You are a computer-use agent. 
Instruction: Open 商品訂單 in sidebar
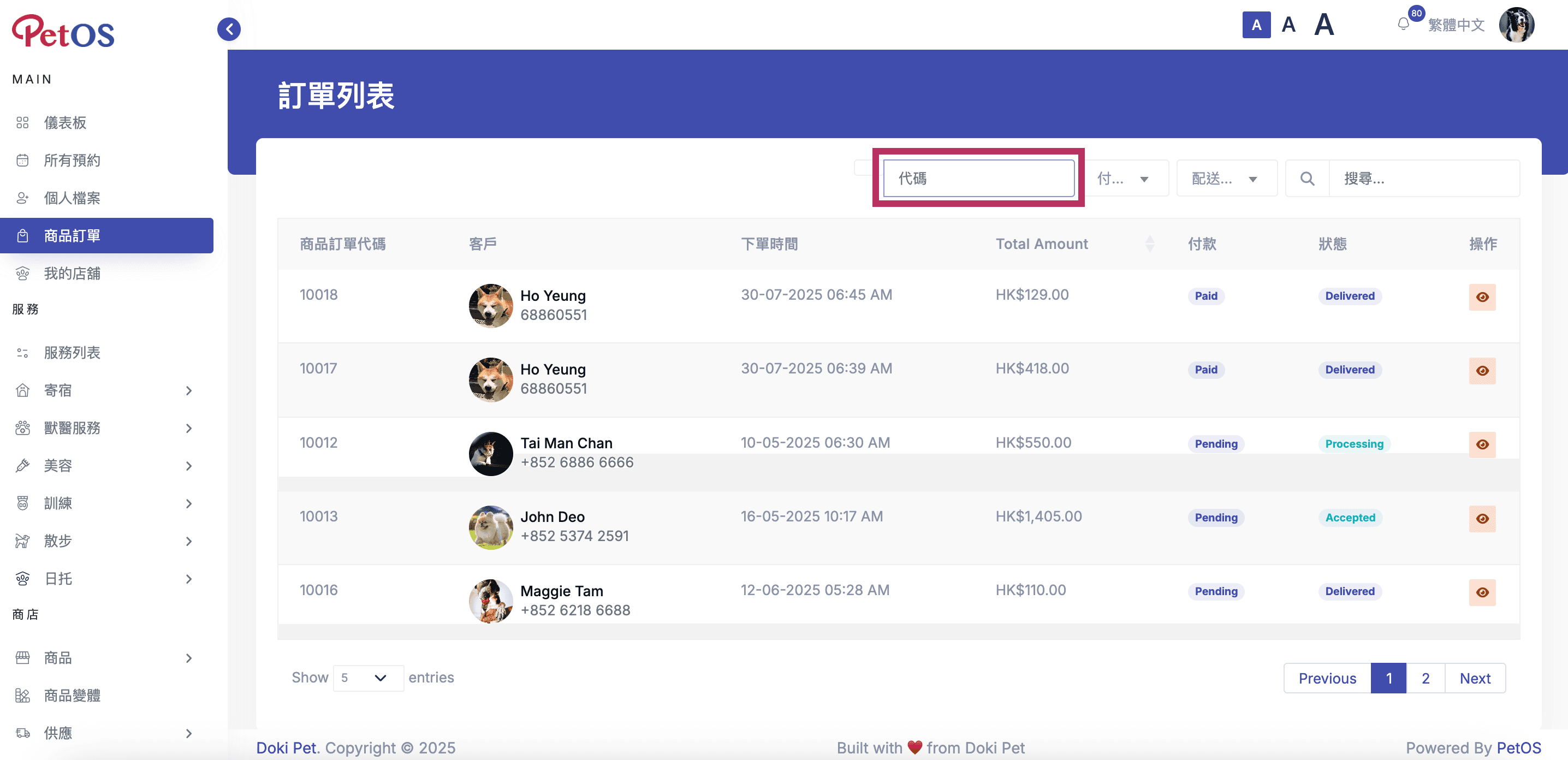(106, 235)
